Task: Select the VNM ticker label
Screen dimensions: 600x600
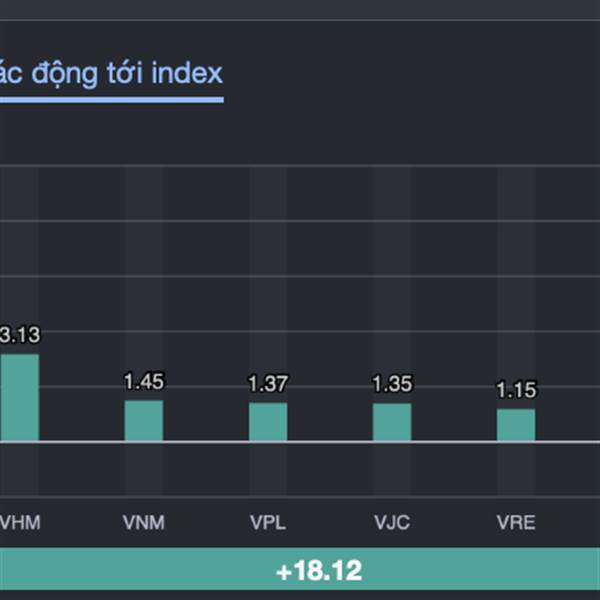Action: click(143, 522)
